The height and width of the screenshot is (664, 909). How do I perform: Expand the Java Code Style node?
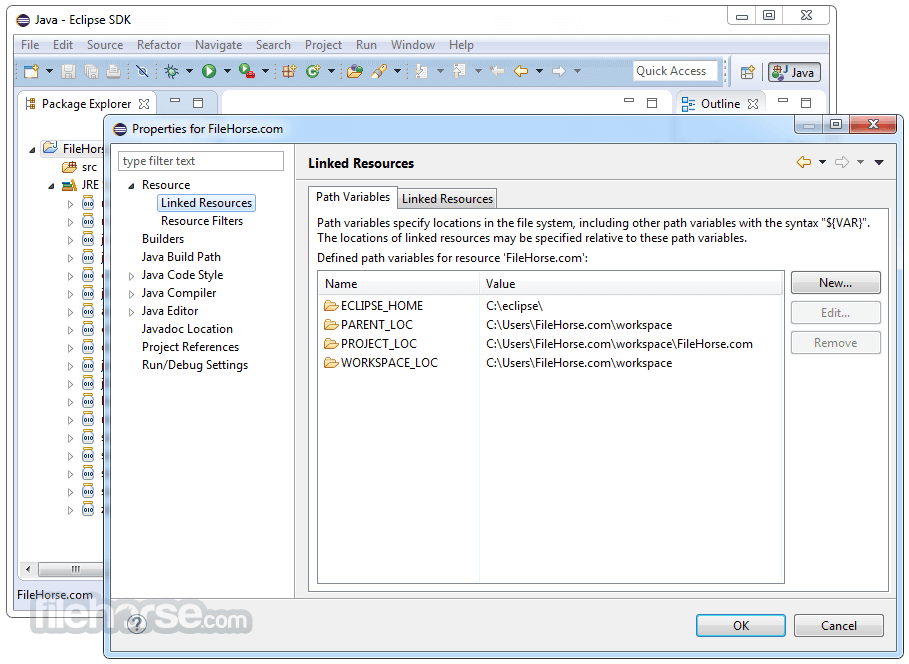[x=132, y=276]
